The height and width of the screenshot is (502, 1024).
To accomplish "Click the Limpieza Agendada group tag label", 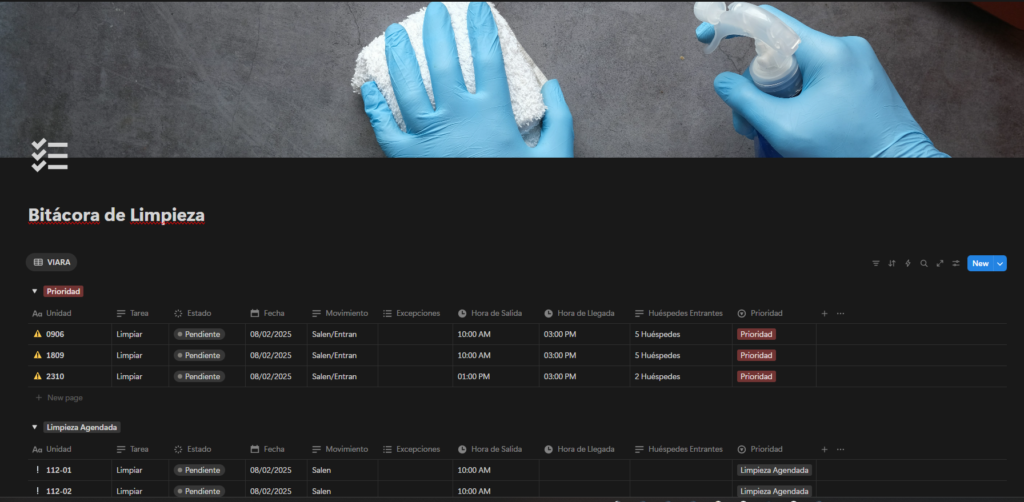I will pos(82,427).
